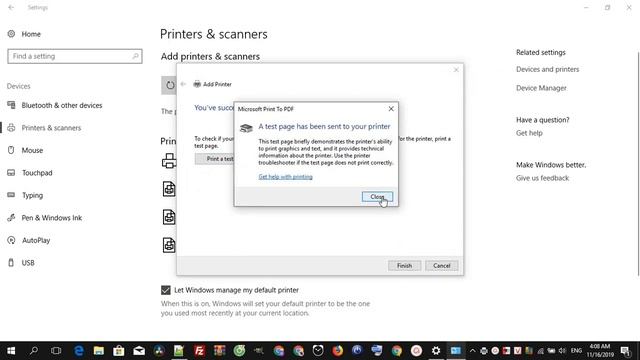640x360 pixels.
Task: Show hidden system tray icons
Action: (x=472, y=351)
